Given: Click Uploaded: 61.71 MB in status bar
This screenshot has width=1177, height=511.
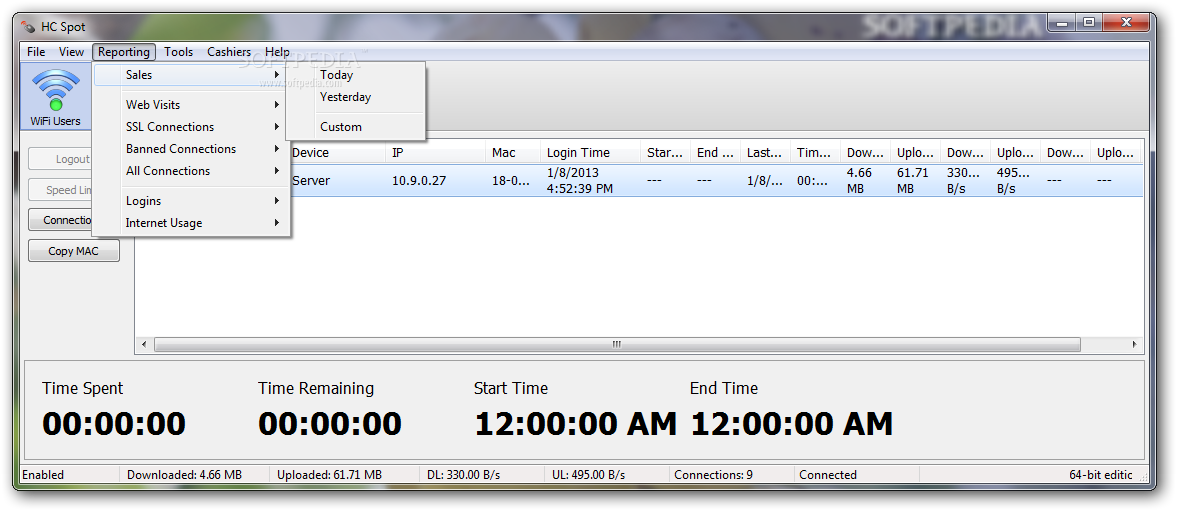Looking at the screenshot, I should click(x=330, y=475).
